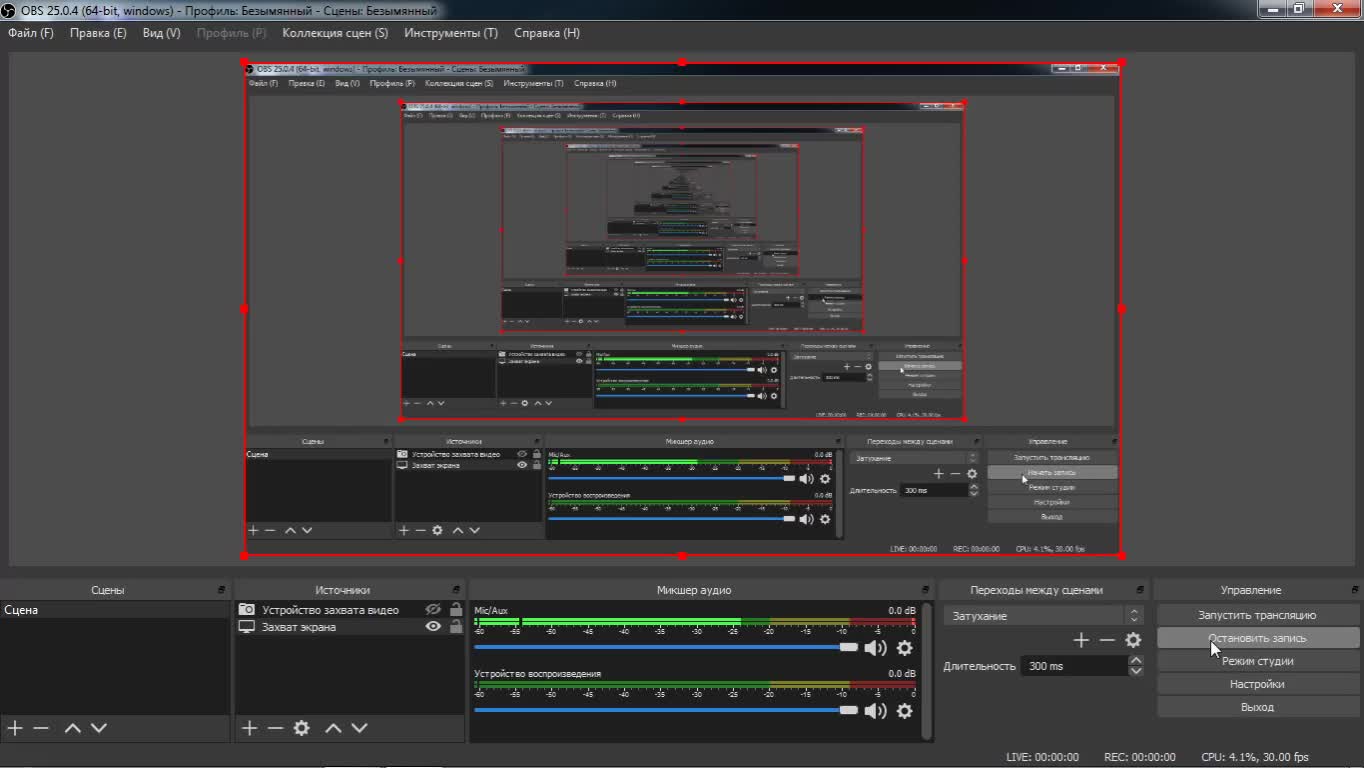Open the Затухание transition dropdown

pyautogui.click(x=1043, y=616)
